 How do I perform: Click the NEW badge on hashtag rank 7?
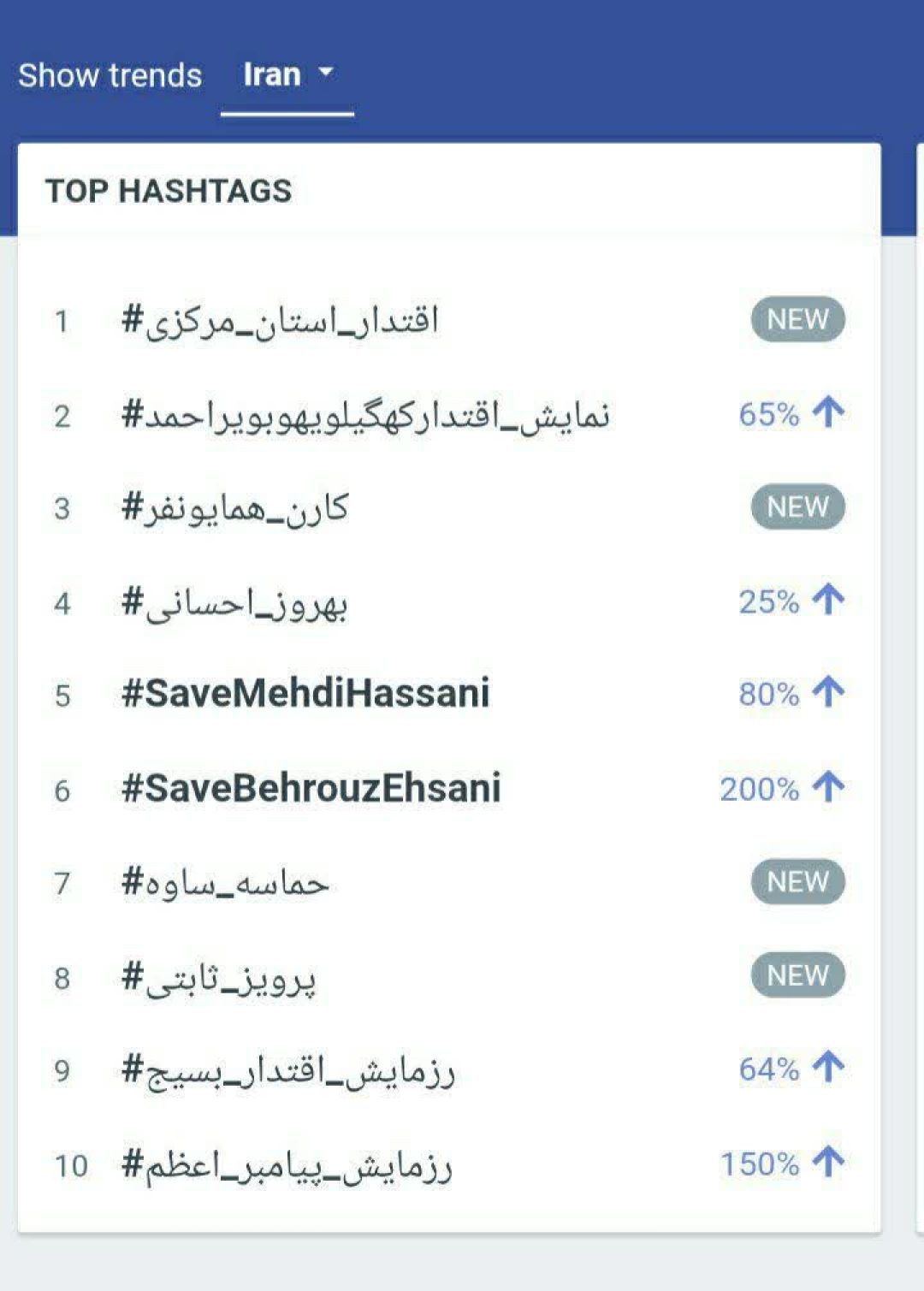797,882
